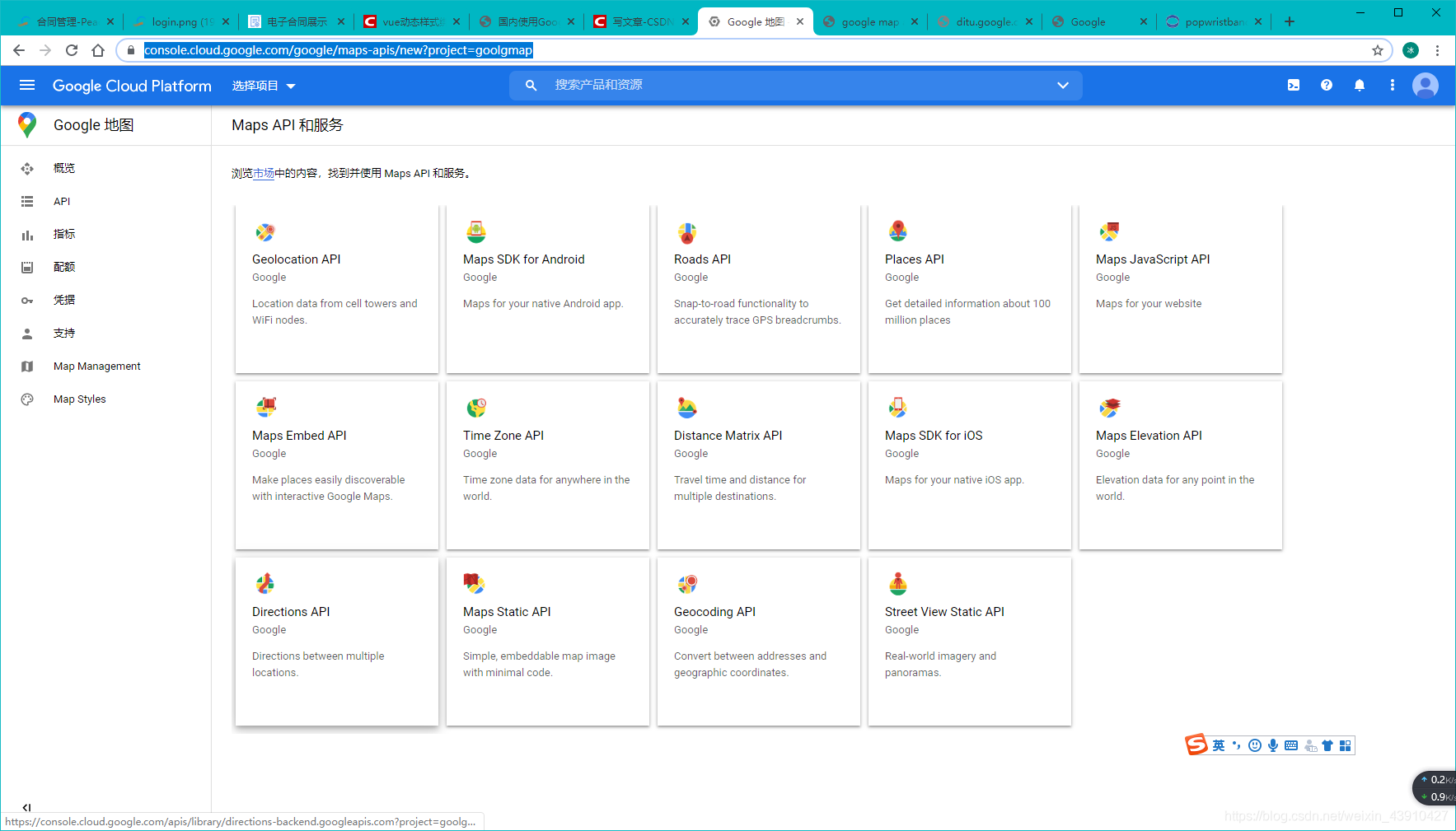
Task: Open Map Management in sidebar
Action: pos(97,366)
